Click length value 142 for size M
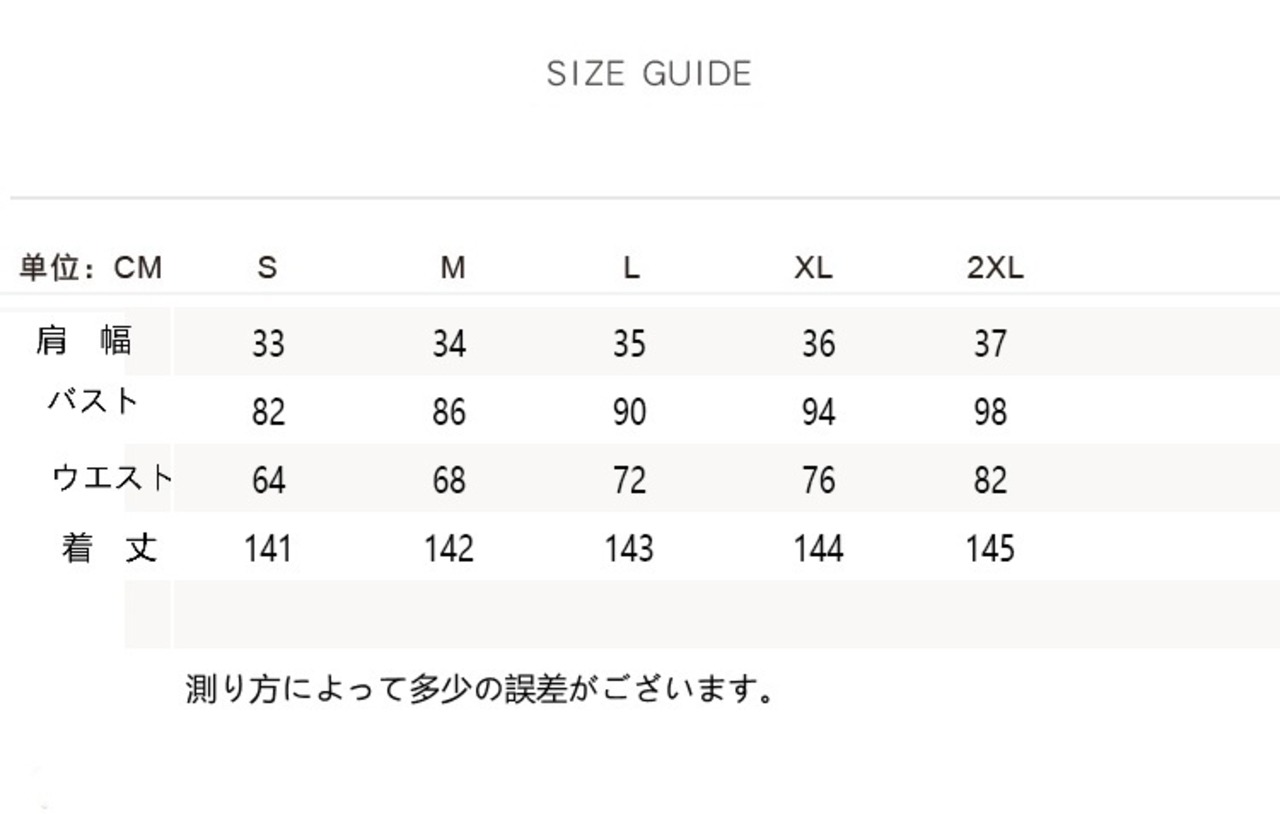Image resolution: width=1280 pixels, height=814 pixels. 449,549
